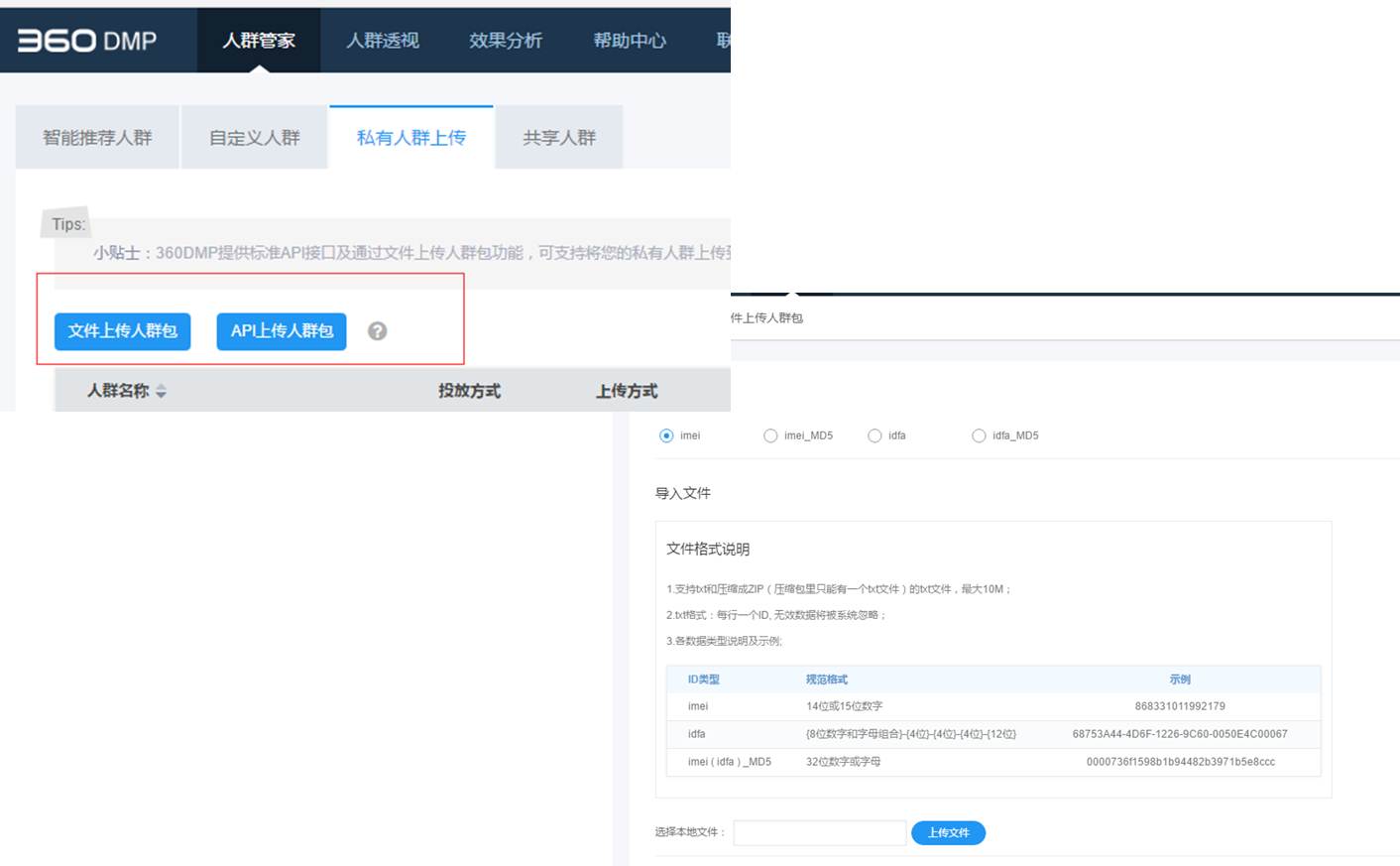This screenshot has height=866, width=1400.
Task: Click the 投放方式 column header
Action: click(x=469, y=391)
